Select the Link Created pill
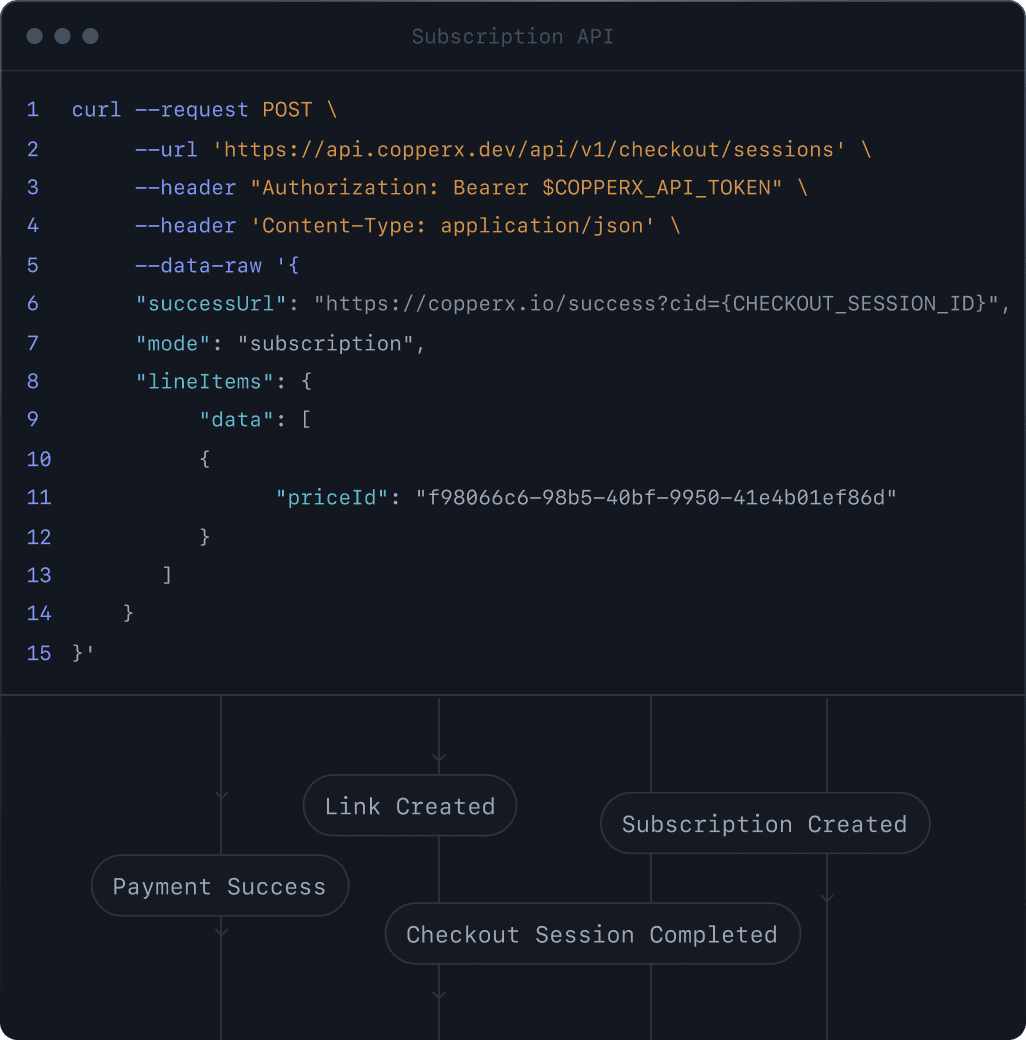The height and width of the screenshot is (1040, 1026). (410, 806)
